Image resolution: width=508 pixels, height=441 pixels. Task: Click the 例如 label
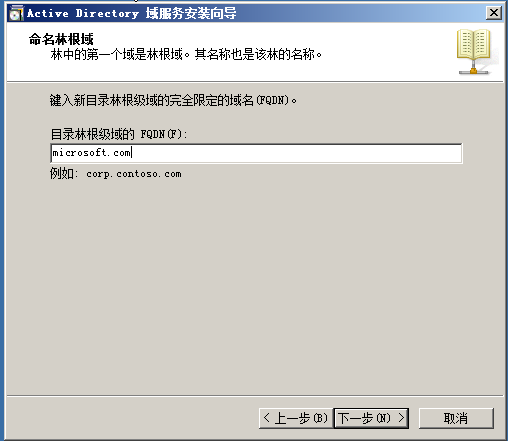63,174
